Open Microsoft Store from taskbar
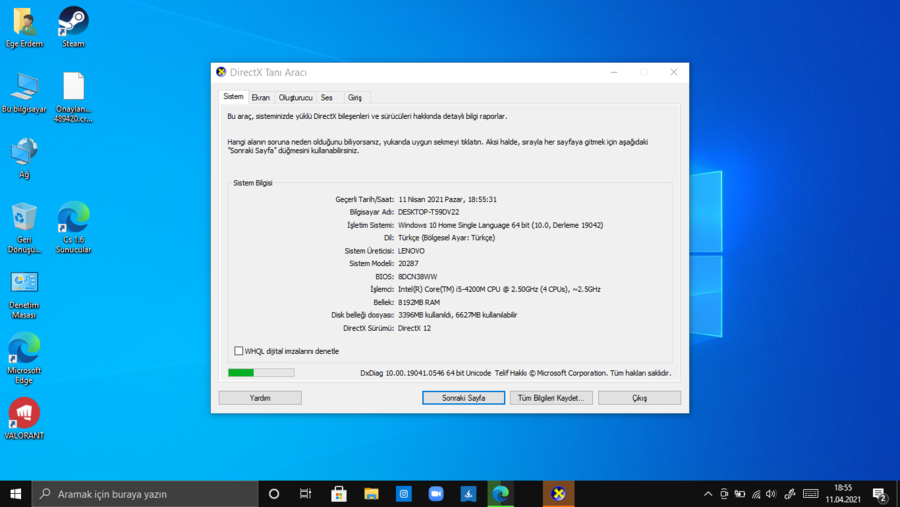This screenshot has width=900, height=507. point(339,494)
